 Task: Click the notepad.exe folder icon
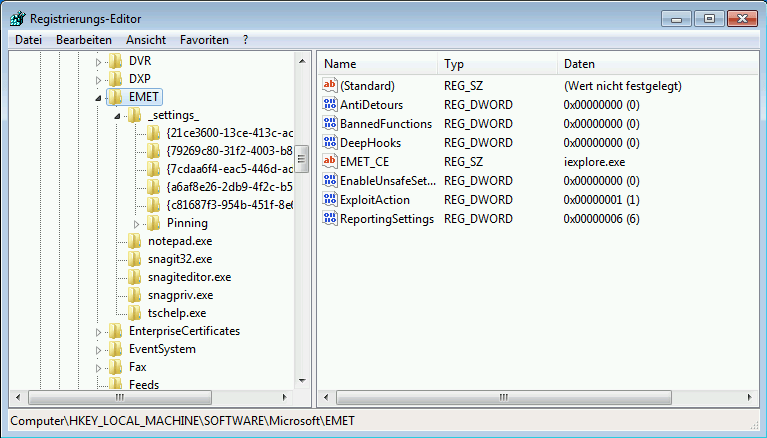point(134,241)
